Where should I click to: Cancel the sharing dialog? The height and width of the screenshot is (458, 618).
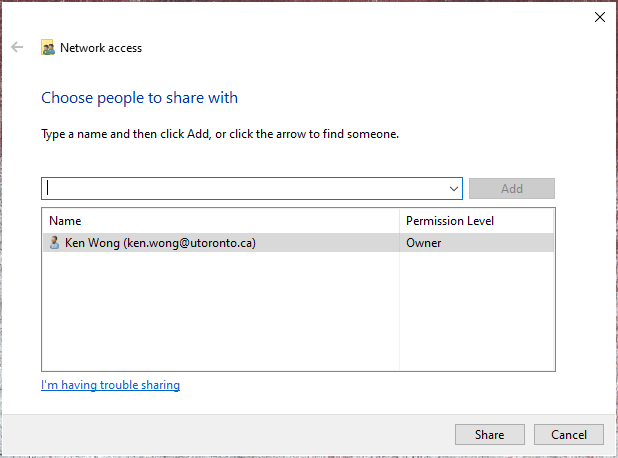click(x=569, y=434)
